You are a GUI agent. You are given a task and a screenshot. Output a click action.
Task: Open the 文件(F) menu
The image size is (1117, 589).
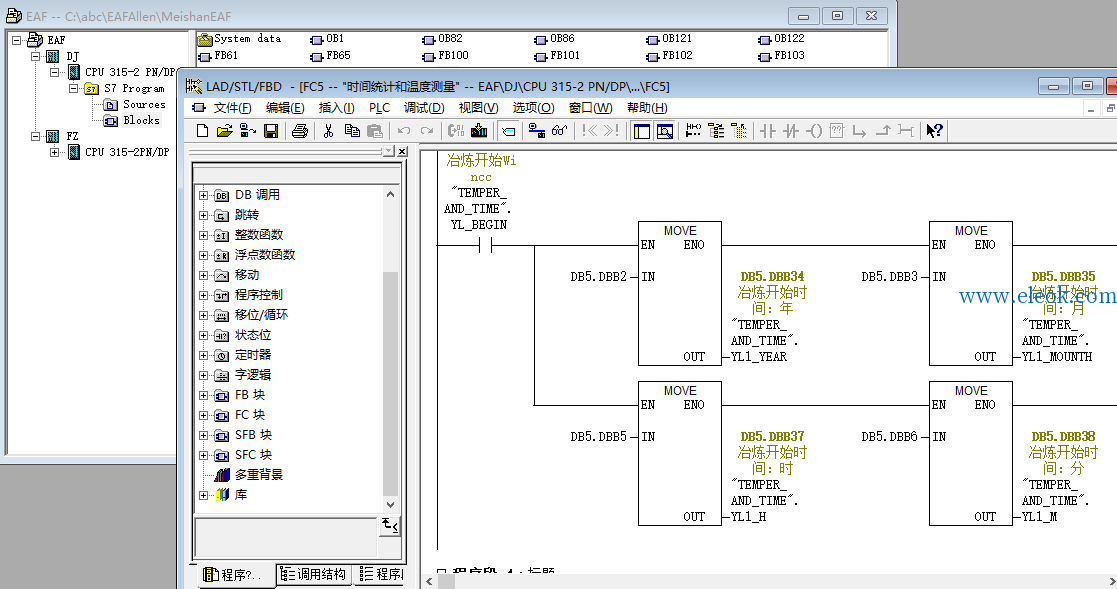point(232,108)
